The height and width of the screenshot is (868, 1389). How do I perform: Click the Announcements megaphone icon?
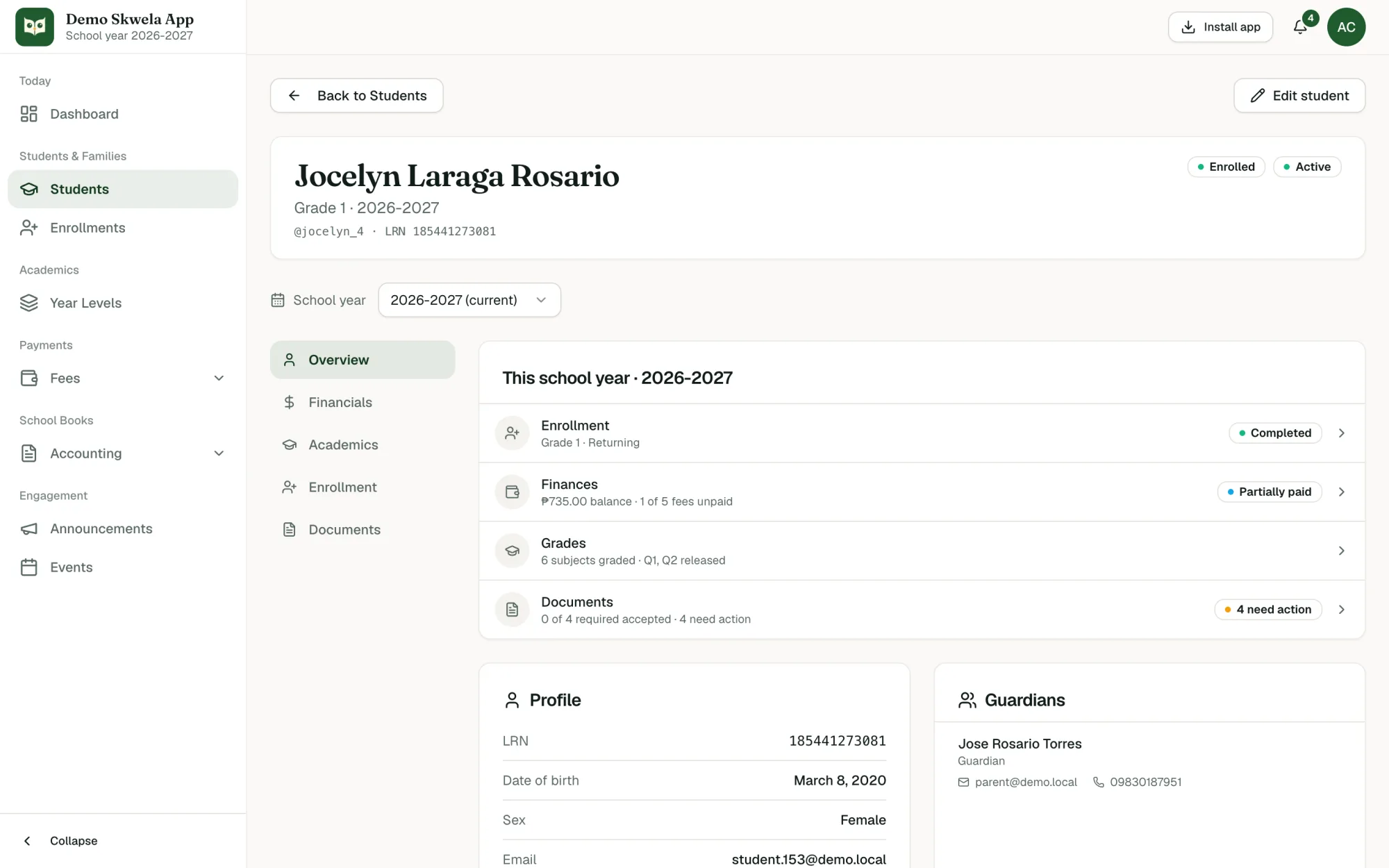click(28, 529)
